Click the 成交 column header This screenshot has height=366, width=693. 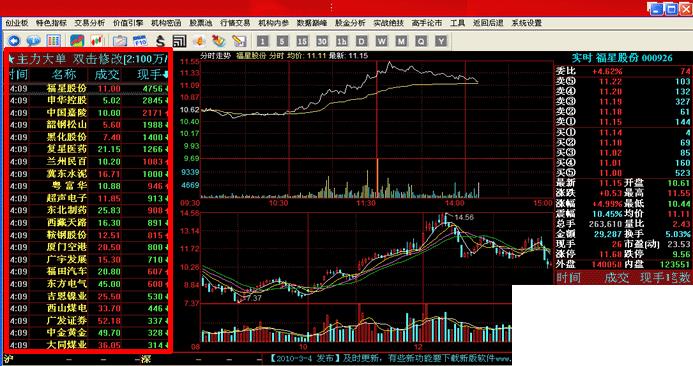click(107, 75)
